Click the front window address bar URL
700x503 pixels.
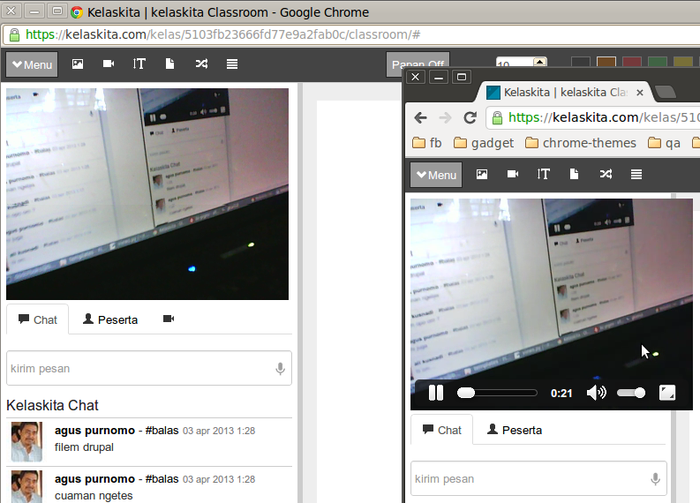(602, 117)
